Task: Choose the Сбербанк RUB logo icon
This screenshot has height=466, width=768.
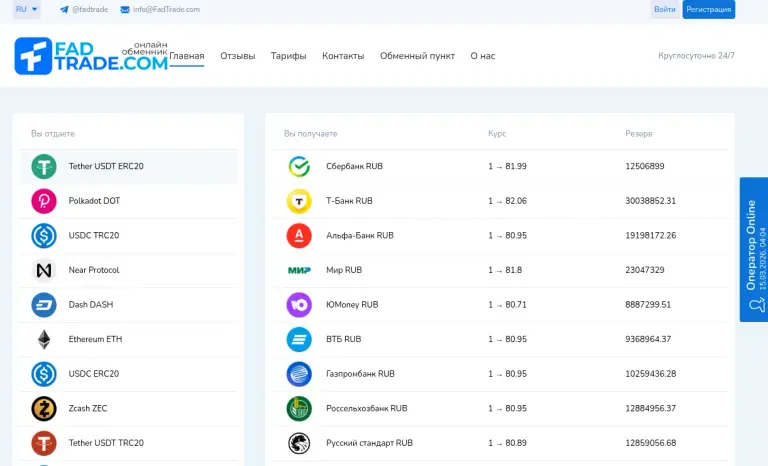Action: tap(299, 166)
